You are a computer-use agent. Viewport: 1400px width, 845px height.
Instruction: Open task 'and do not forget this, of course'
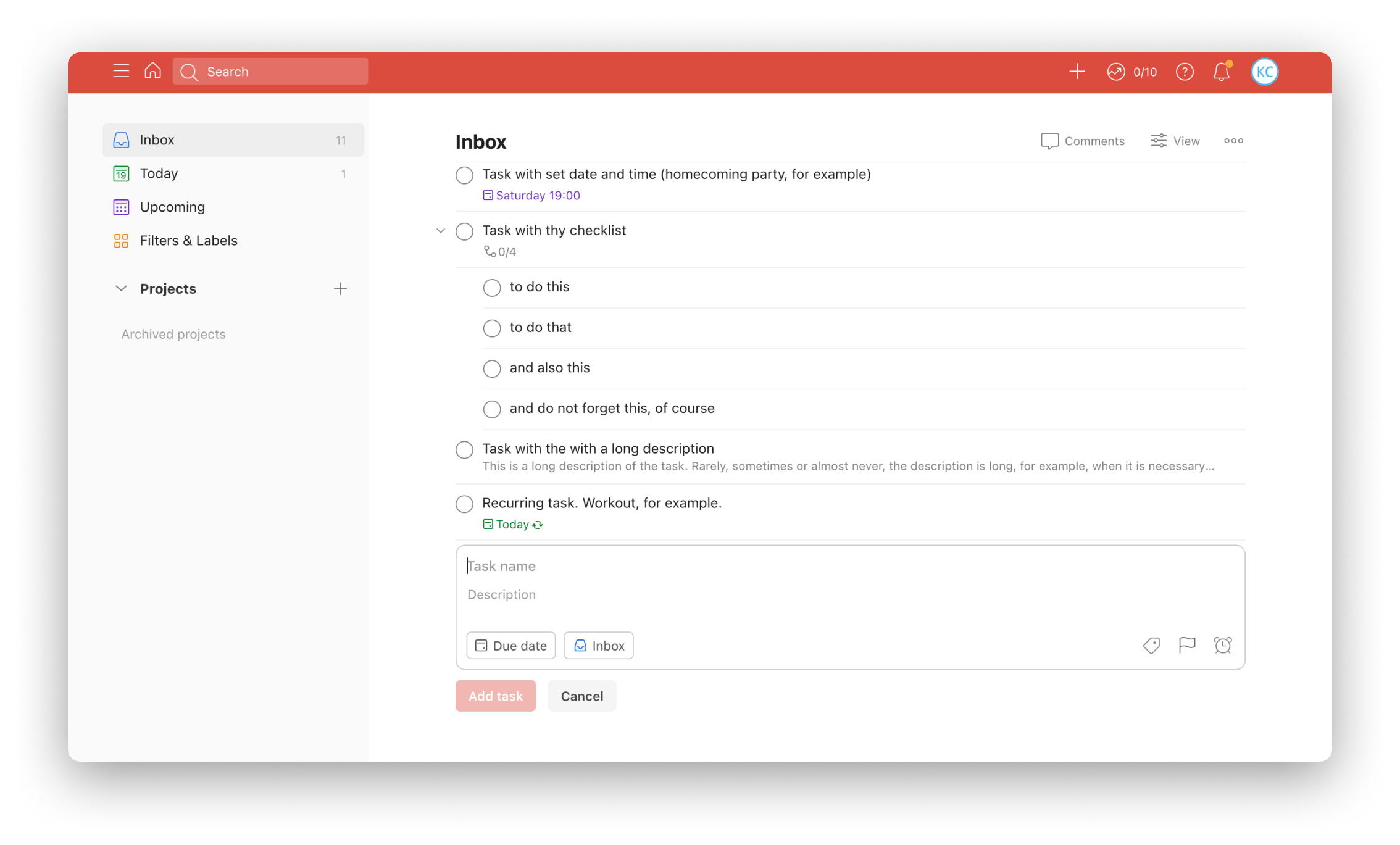tap(612, 409)
